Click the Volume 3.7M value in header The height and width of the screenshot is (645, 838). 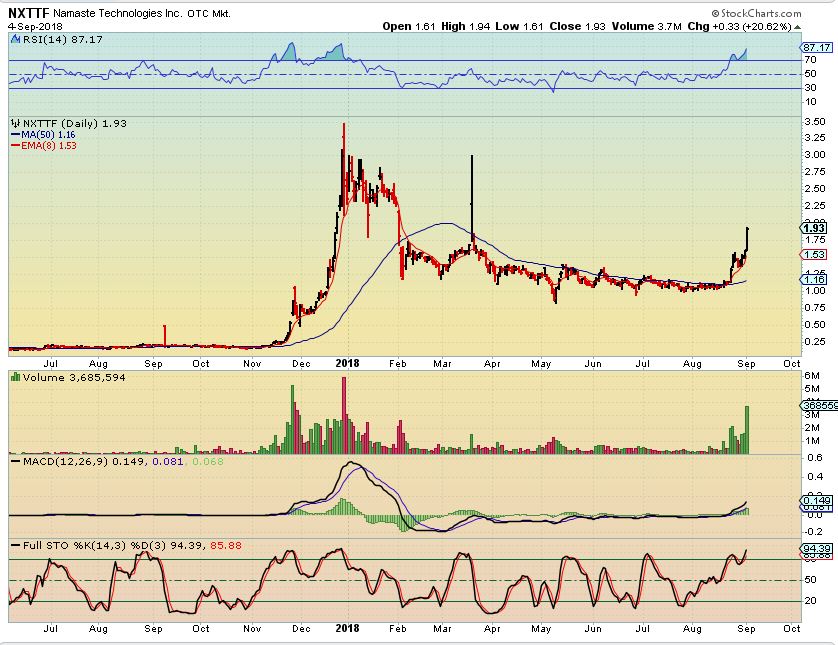pyautogui.click(x=647, y=26)
